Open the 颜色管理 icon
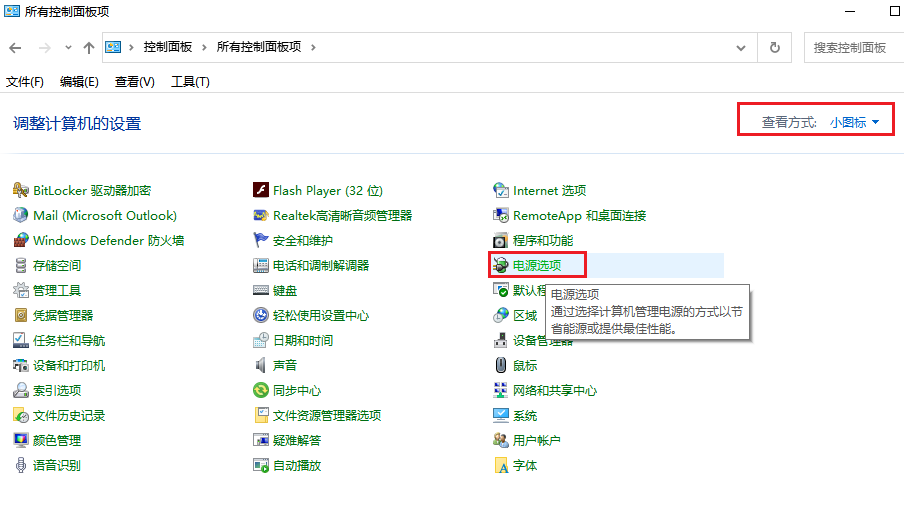 [21, 440]
